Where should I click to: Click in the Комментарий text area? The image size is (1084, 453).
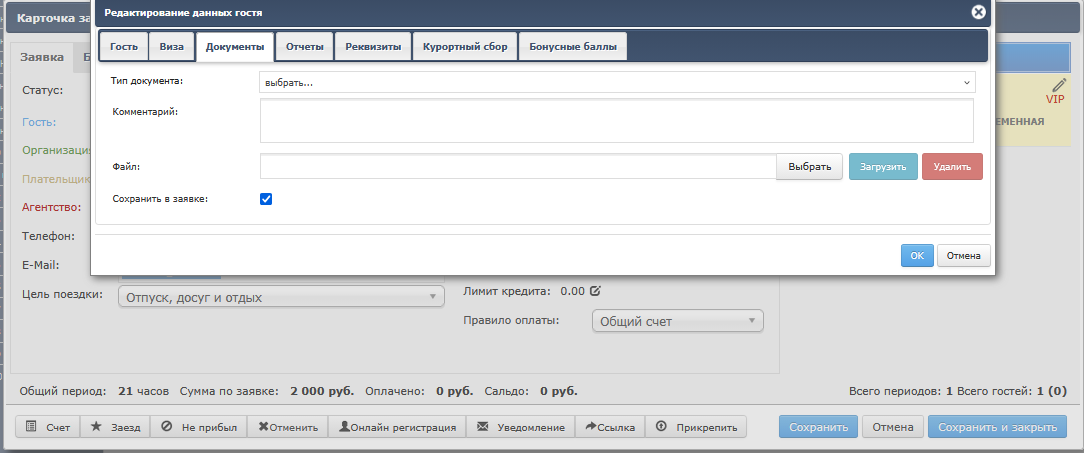tap(617, 120)
